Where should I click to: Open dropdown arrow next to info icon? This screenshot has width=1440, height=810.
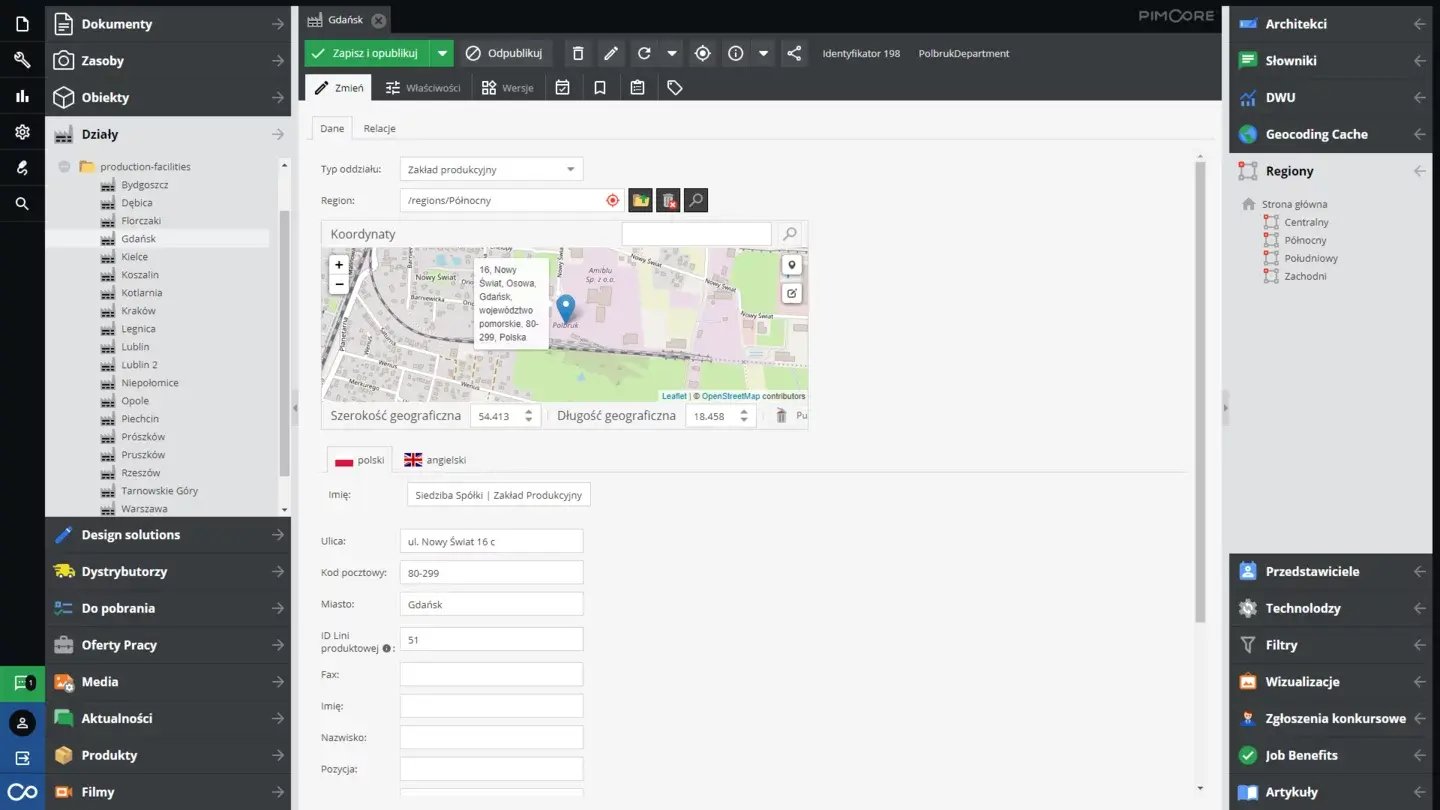tap(764, 53)
